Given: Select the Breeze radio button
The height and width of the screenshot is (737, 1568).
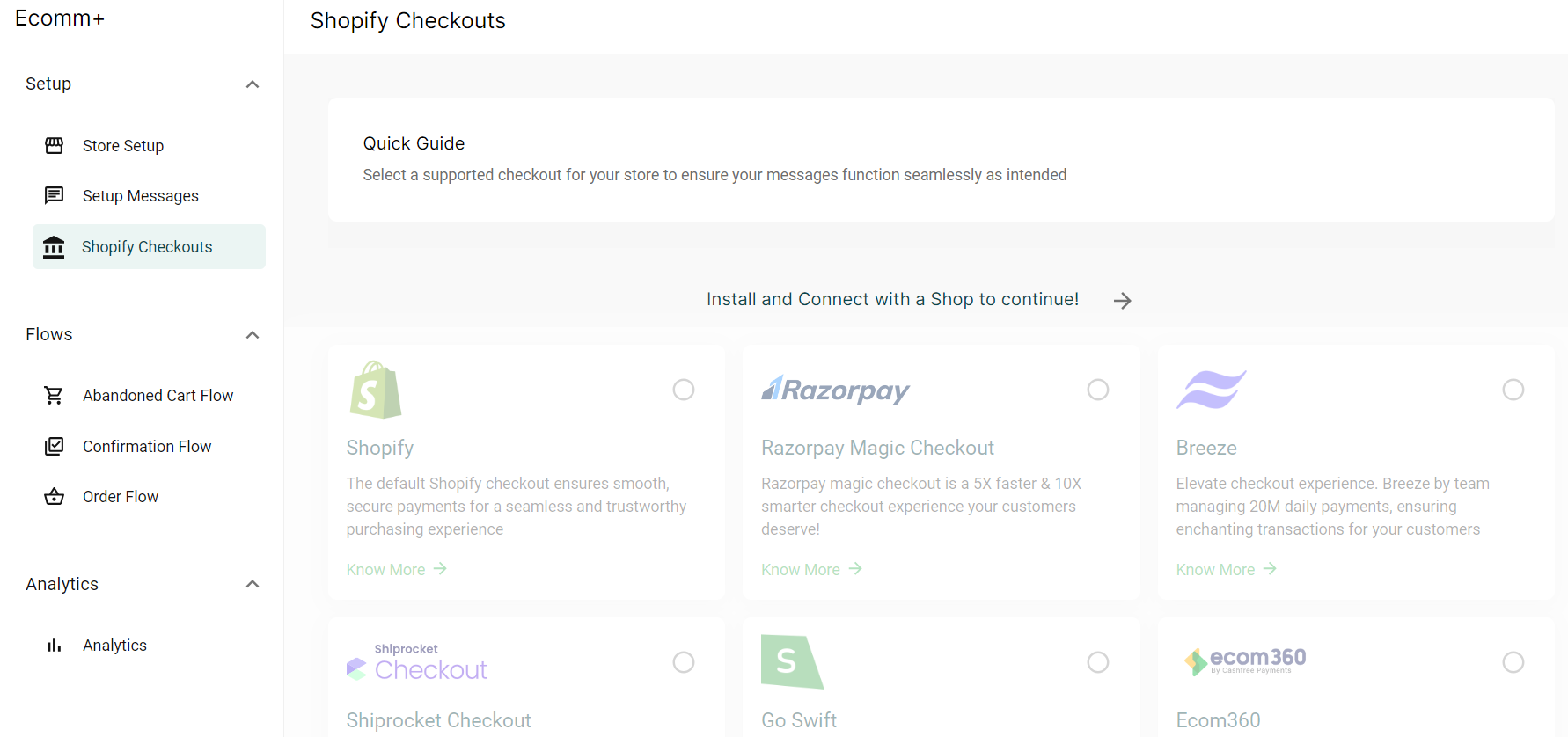Looking at the screenshot, I should point(1513,390).
